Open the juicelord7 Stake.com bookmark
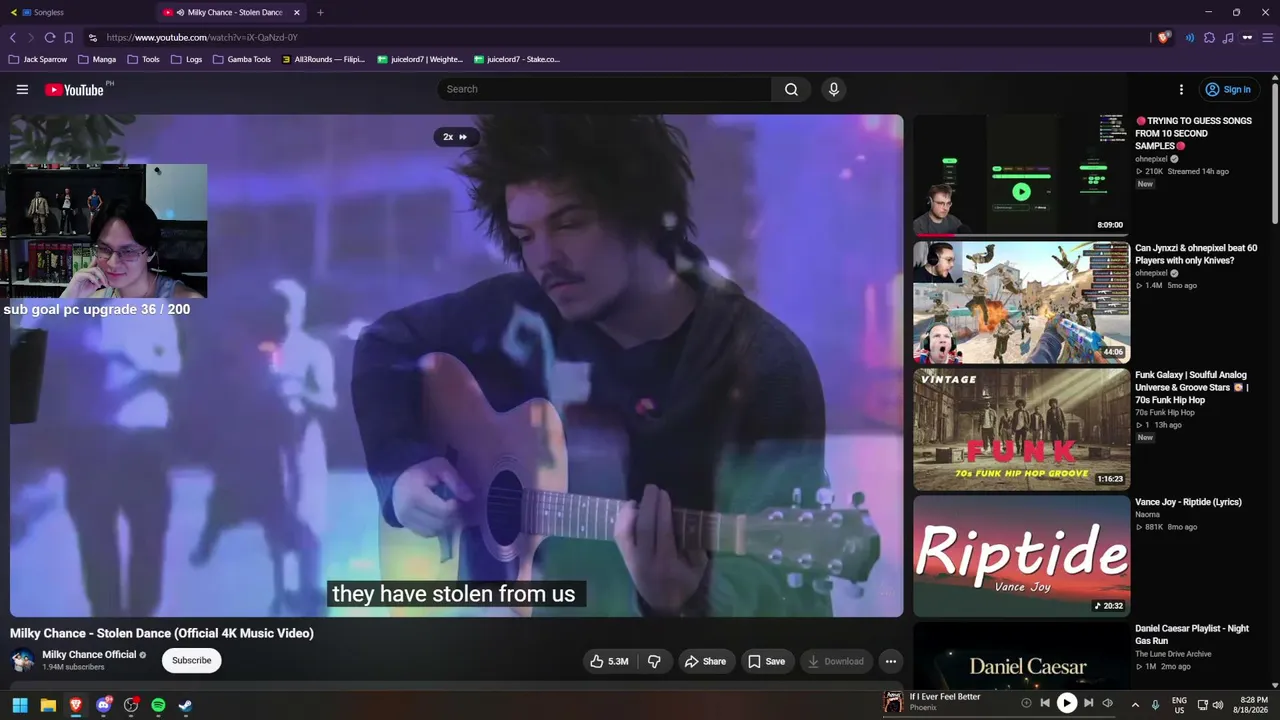1280x720 pixels. [516, 59]
